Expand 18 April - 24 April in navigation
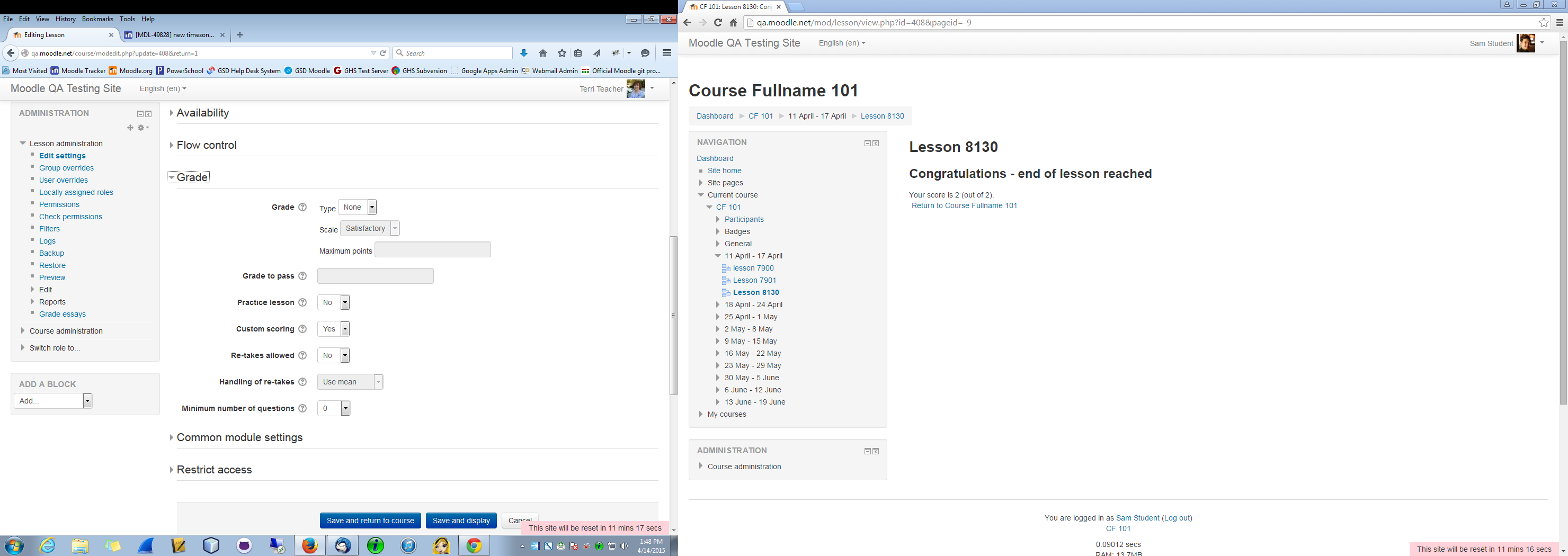This screenshot has width=1568, height=556. (753, 305)
